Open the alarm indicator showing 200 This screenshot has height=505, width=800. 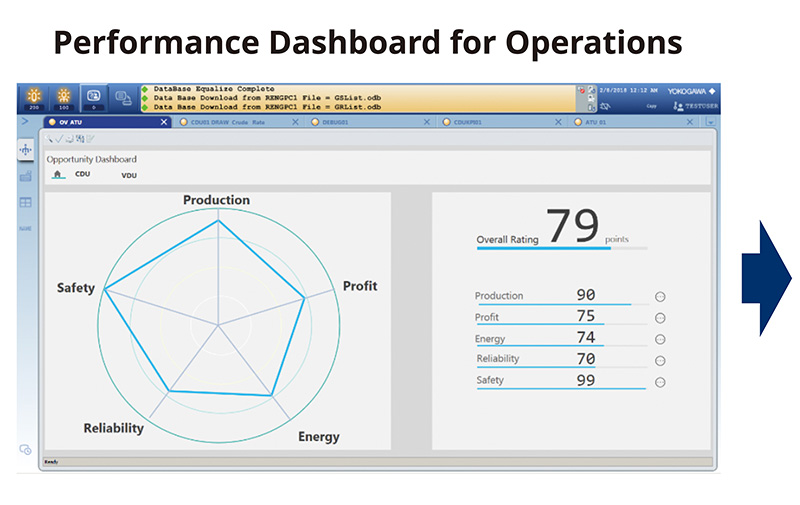point(34,98)
